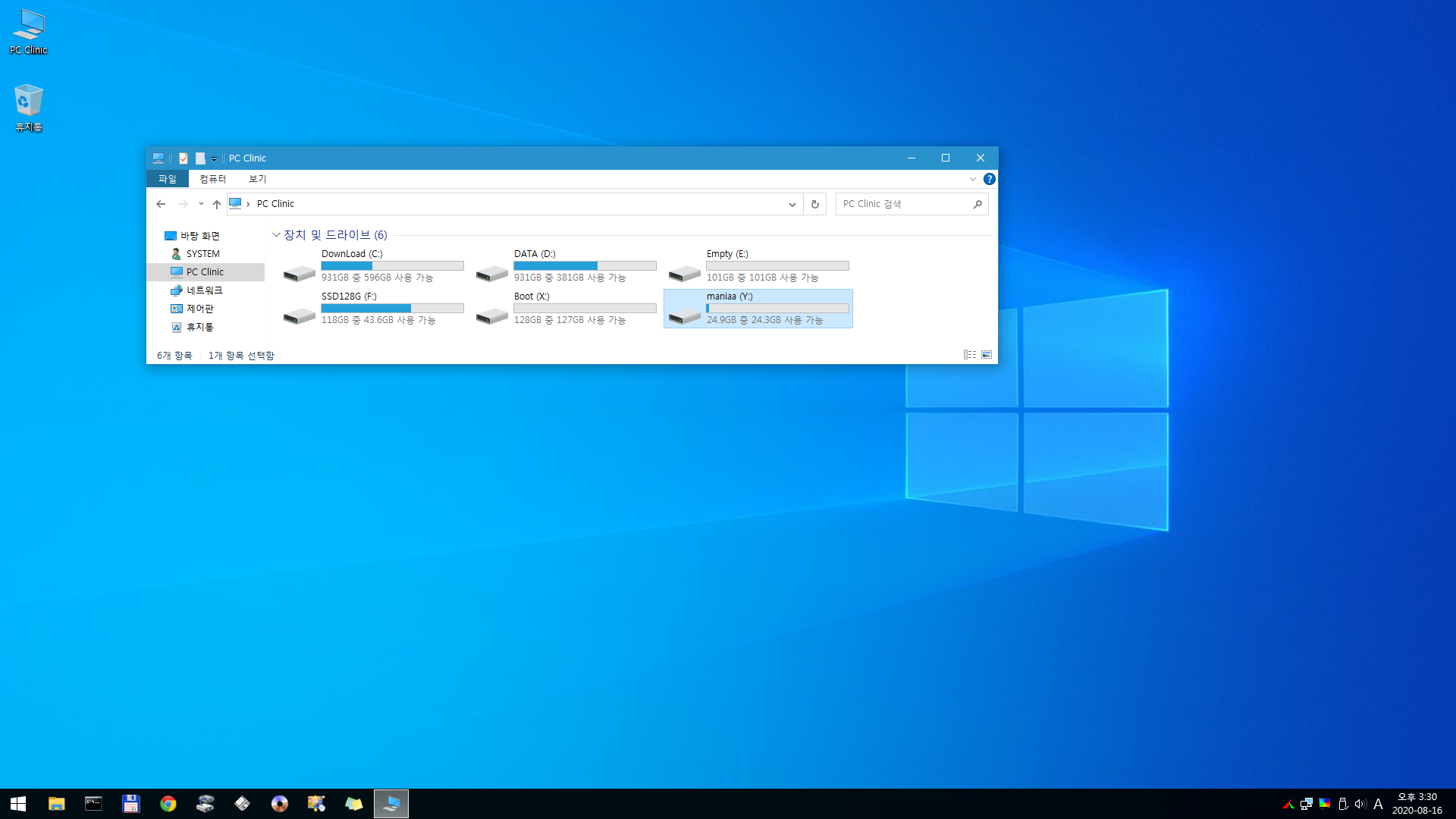Viewport: 1456px width, 819px height.
Task: Launch Google Chrome from the taskbar
Action: coord(168,804)
